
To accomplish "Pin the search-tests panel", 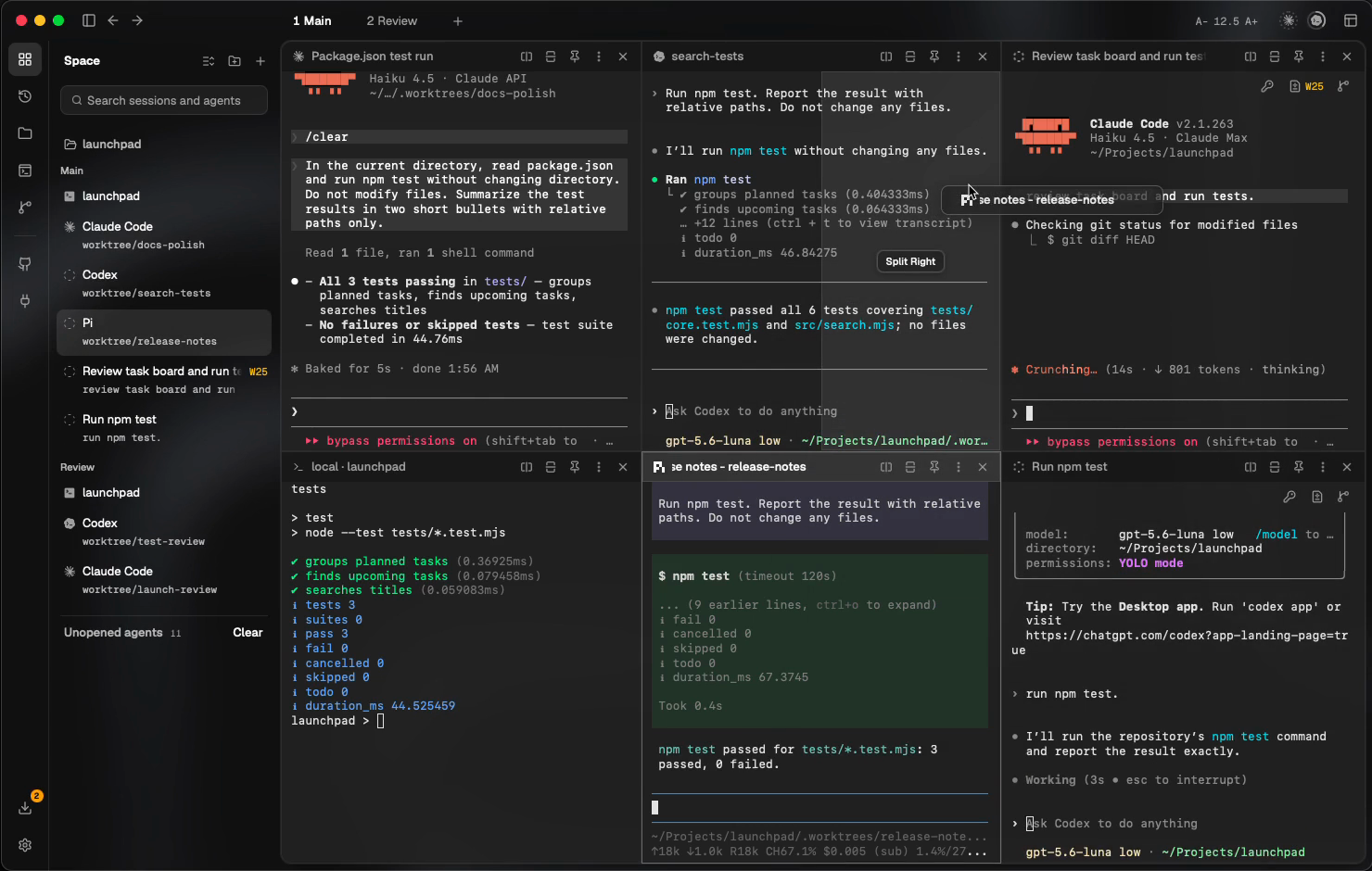I will click(934, 57).
